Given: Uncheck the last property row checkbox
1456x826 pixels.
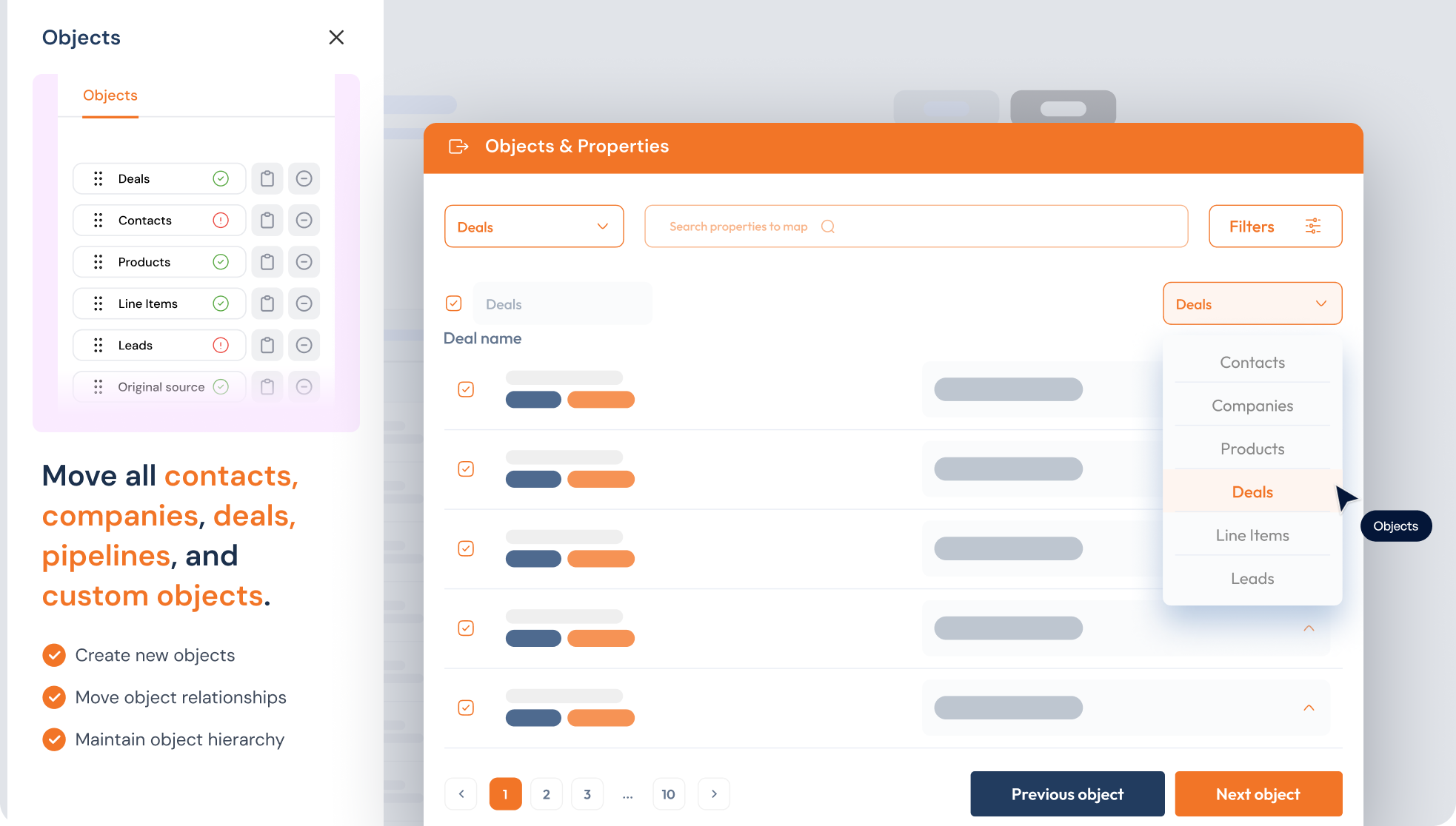Looking at the screenshot, I should click(x=466, y=708).
